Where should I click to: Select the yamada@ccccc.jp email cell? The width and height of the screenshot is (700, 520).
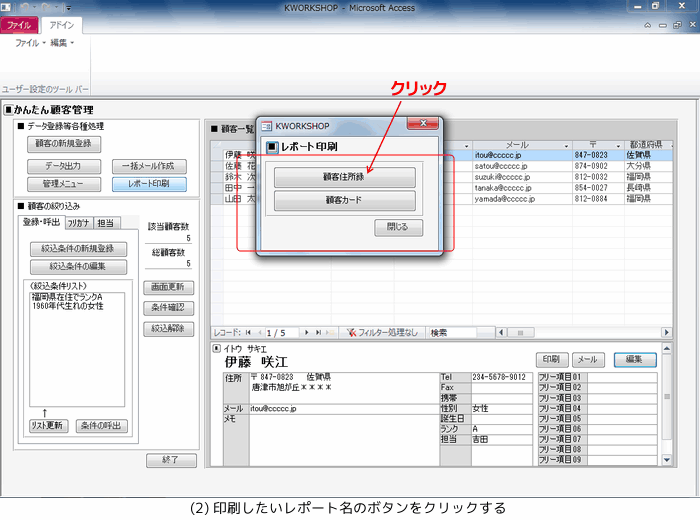[522, 199]
